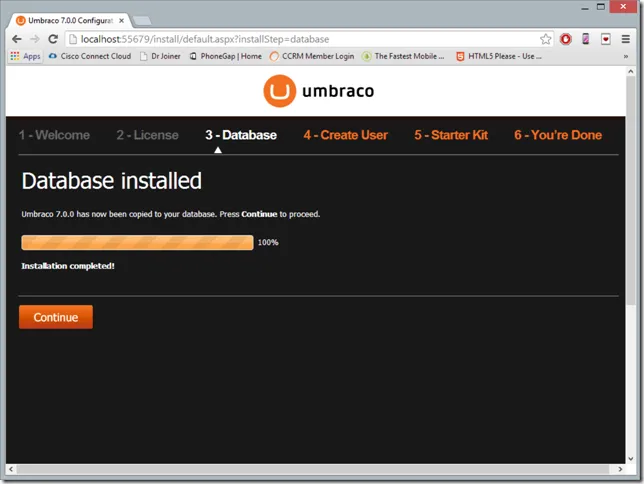
Task: Open The Fastest Mobile bookmark
Action: pos(403,56)
